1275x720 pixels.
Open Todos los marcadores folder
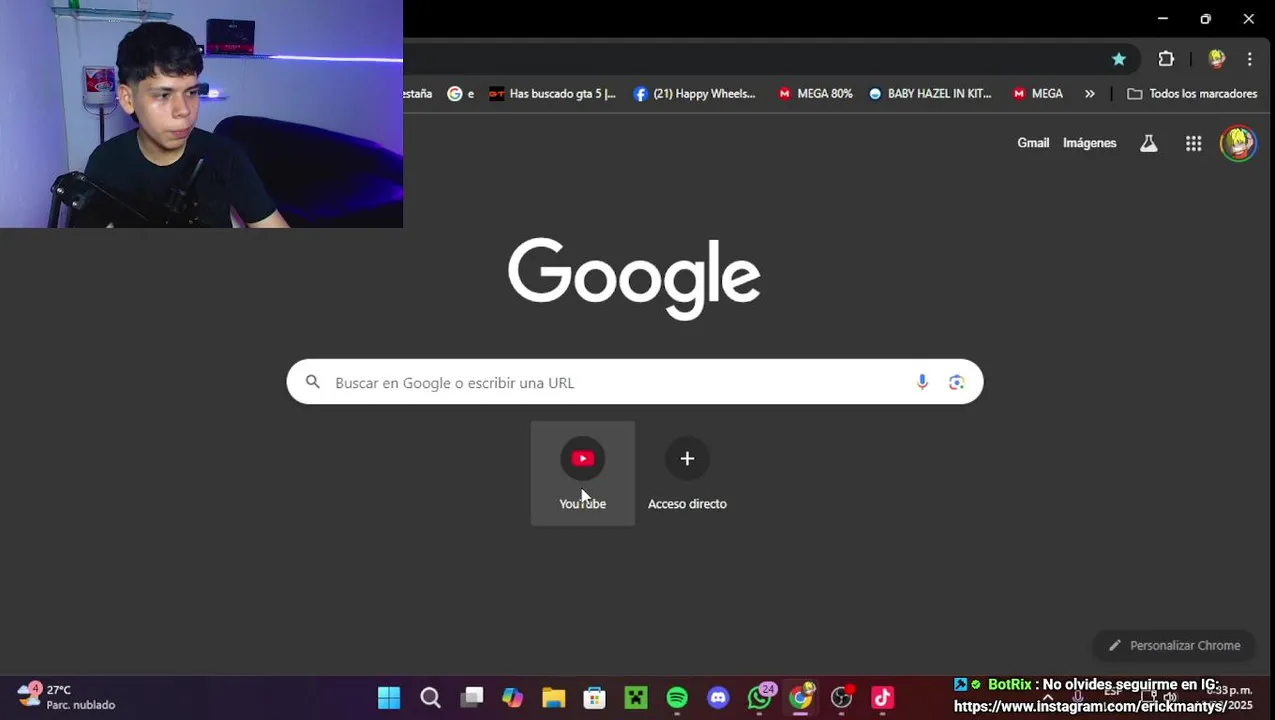coord(1192,93)
